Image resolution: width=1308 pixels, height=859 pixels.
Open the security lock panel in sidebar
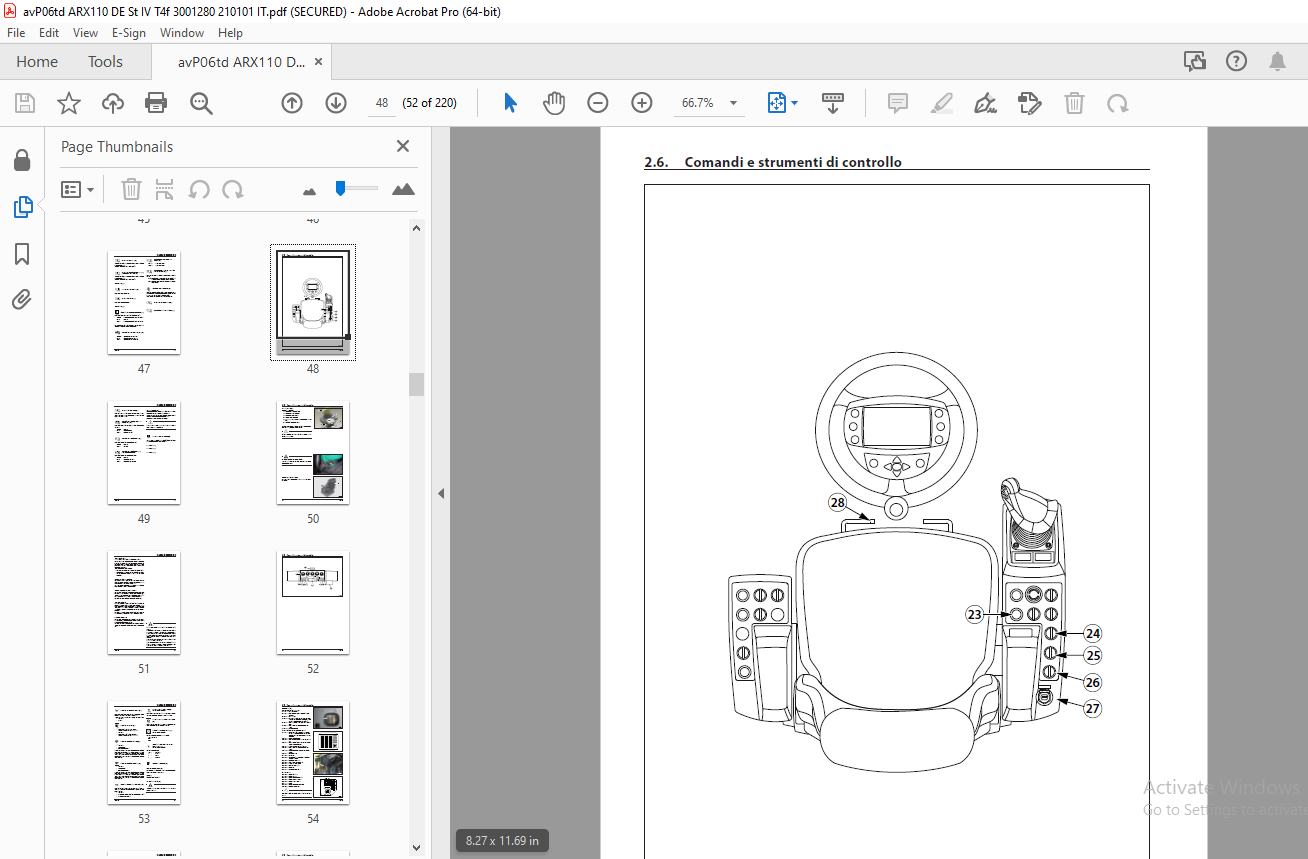click(22, 160)
